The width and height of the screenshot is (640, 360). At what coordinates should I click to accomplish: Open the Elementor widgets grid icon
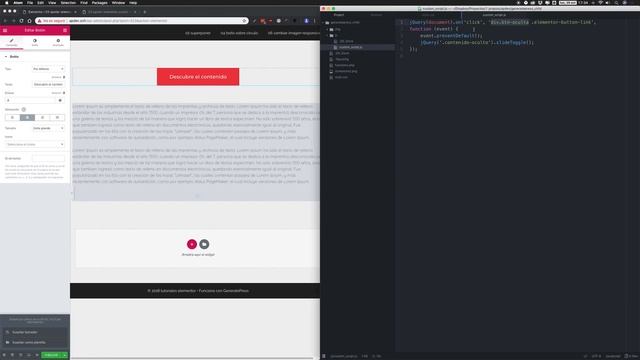65,30
